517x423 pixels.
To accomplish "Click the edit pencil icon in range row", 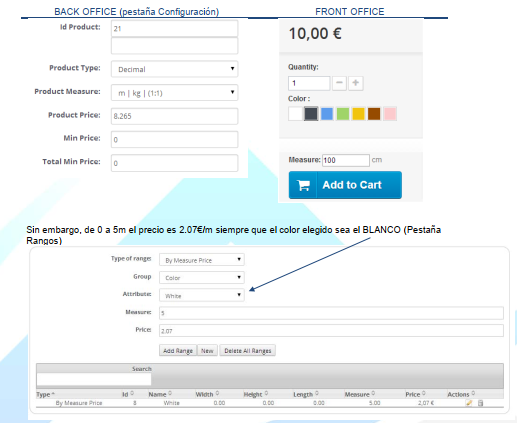I will coord(469,403).
